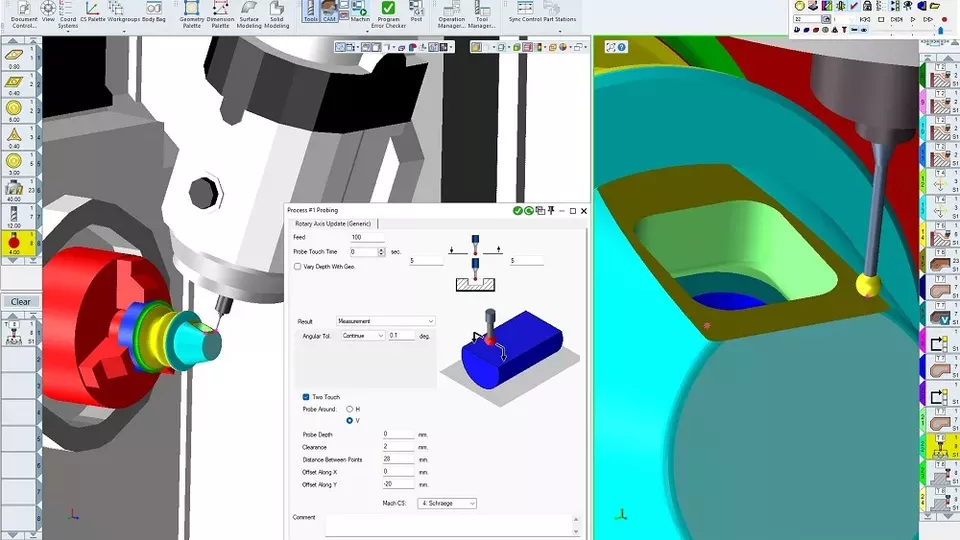960x540 pixels.
Task: Click the Probe Depth field
Action: 399,434
